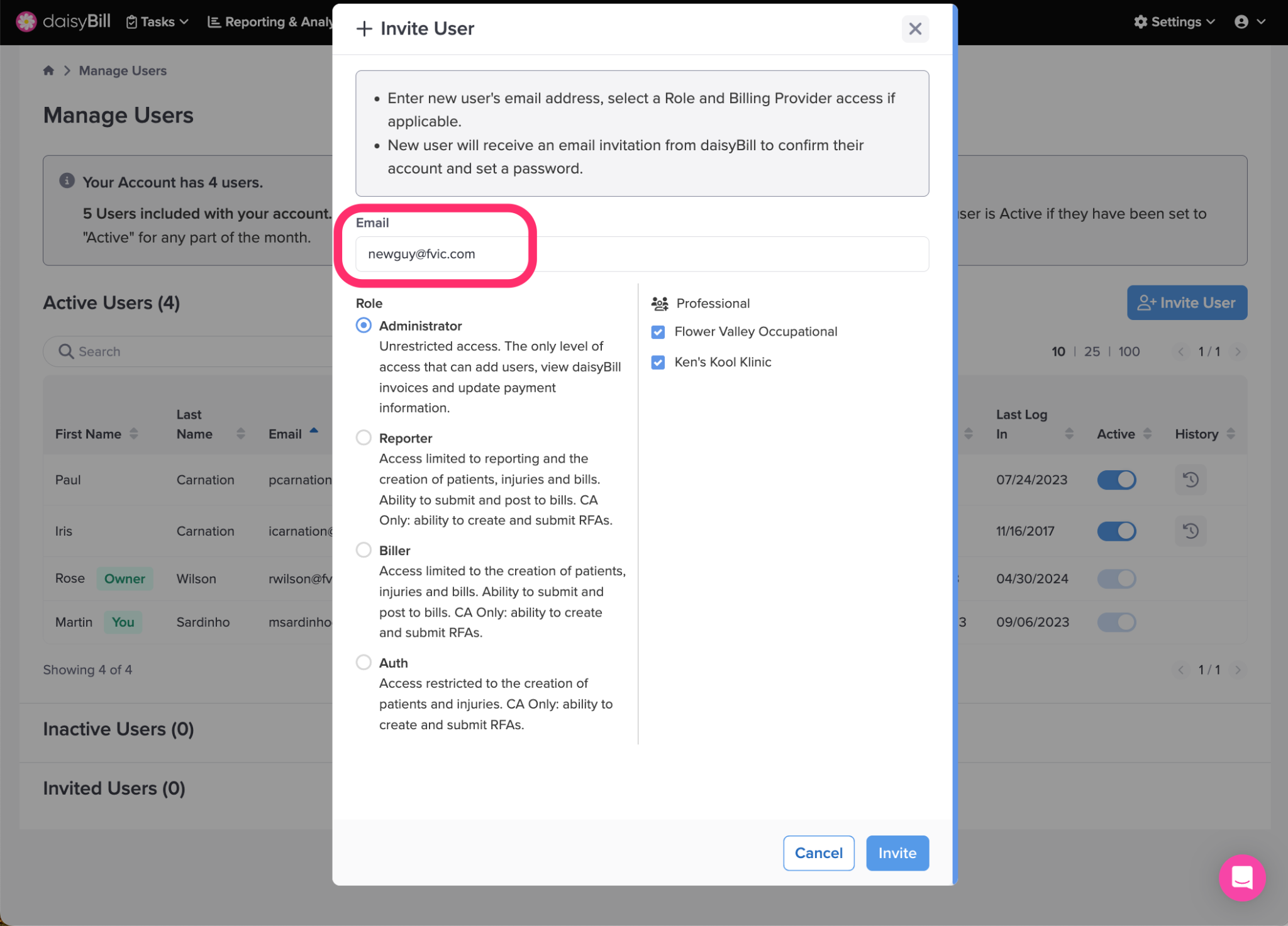View history icon for Paul Carnation
The image size is (1288, 926).
point(1190,480)
